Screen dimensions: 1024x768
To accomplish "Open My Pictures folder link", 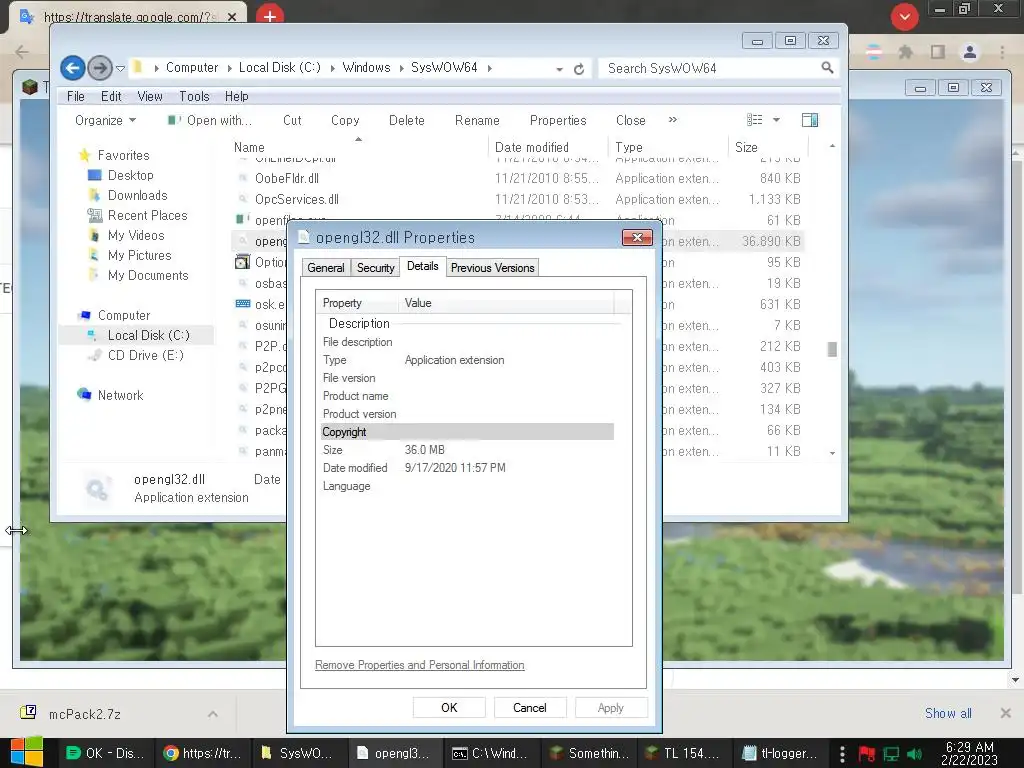I will point(139,255).
